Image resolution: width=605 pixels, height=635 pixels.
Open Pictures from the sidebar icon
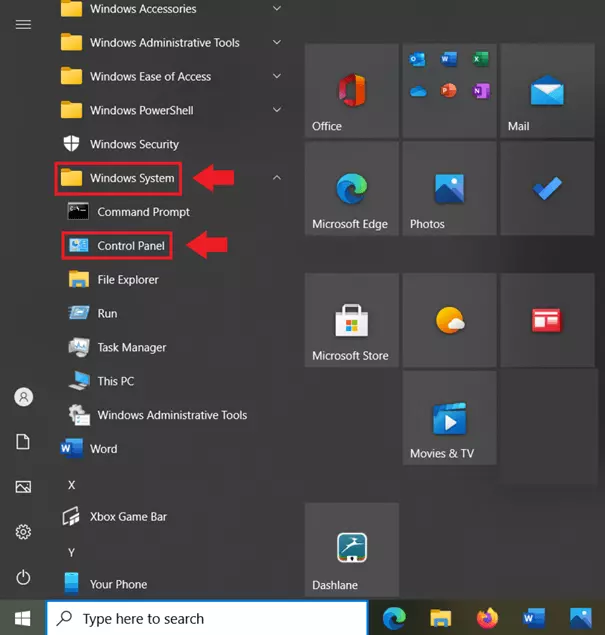tap(23, 486)
